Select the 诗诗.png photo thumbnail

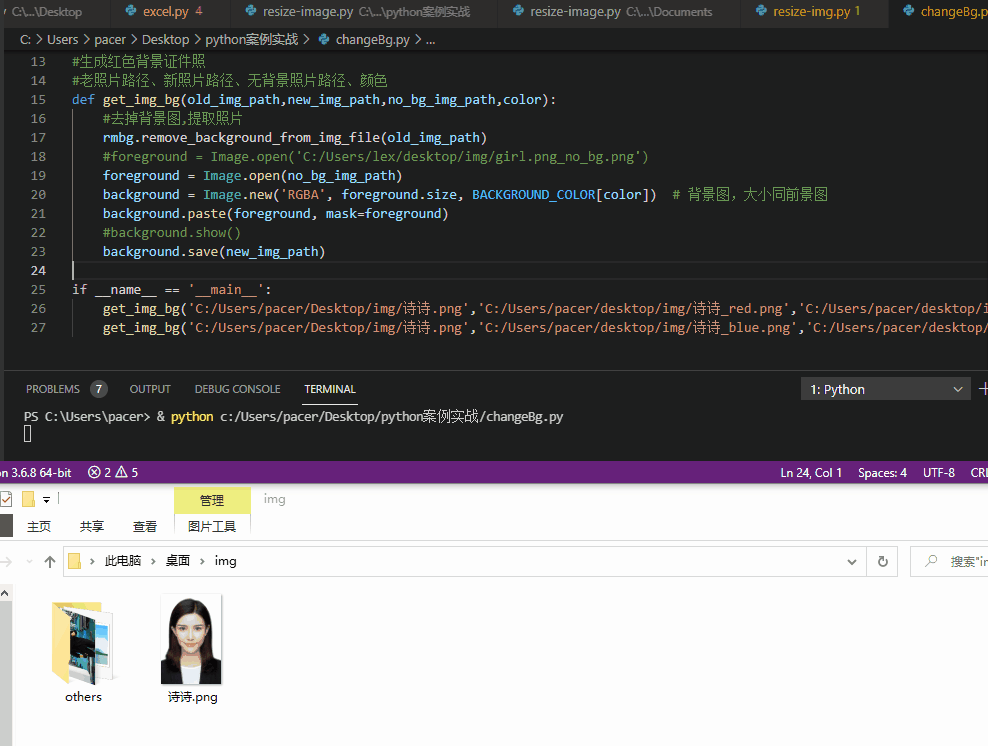coord(191,638)
